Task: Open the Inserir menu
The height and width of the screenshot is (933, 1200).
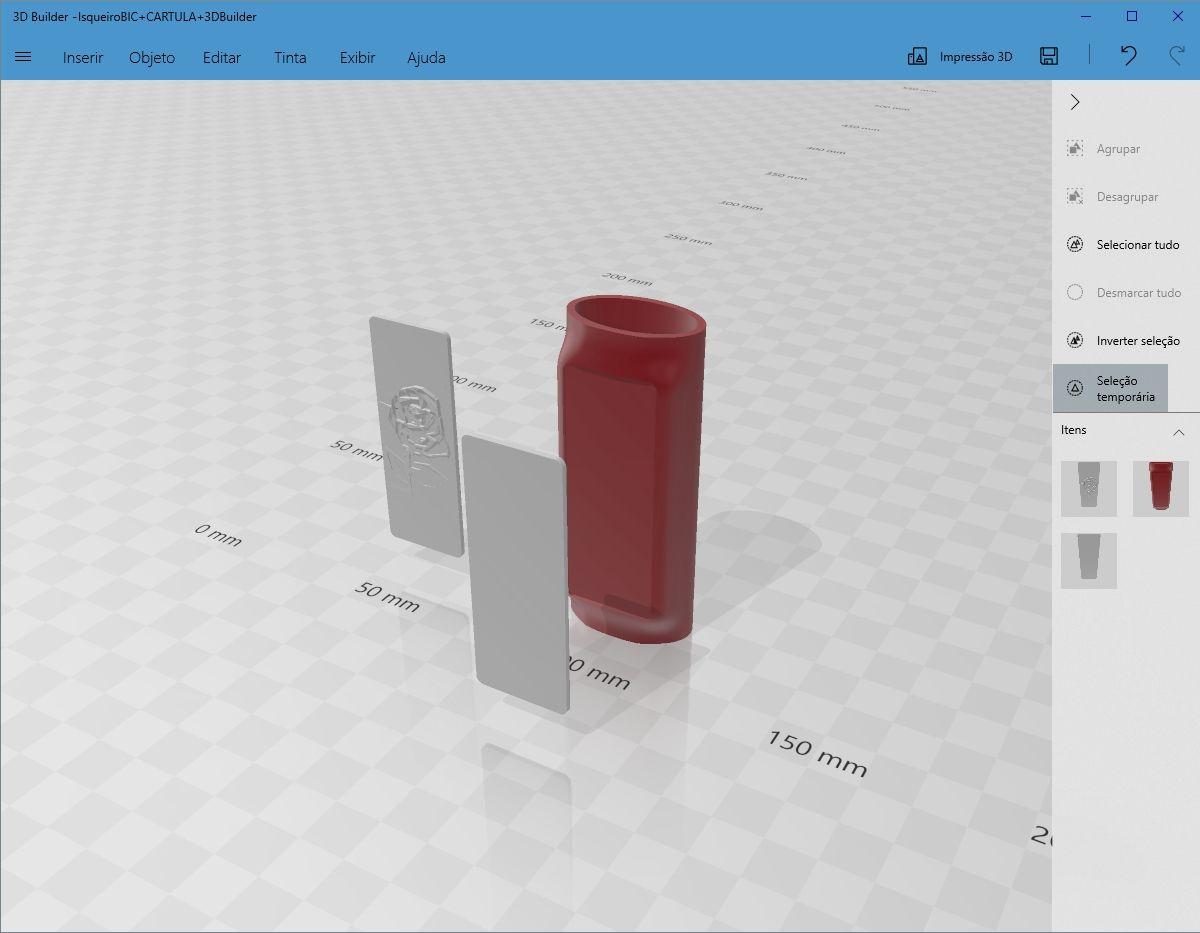Action: point(83,57)
